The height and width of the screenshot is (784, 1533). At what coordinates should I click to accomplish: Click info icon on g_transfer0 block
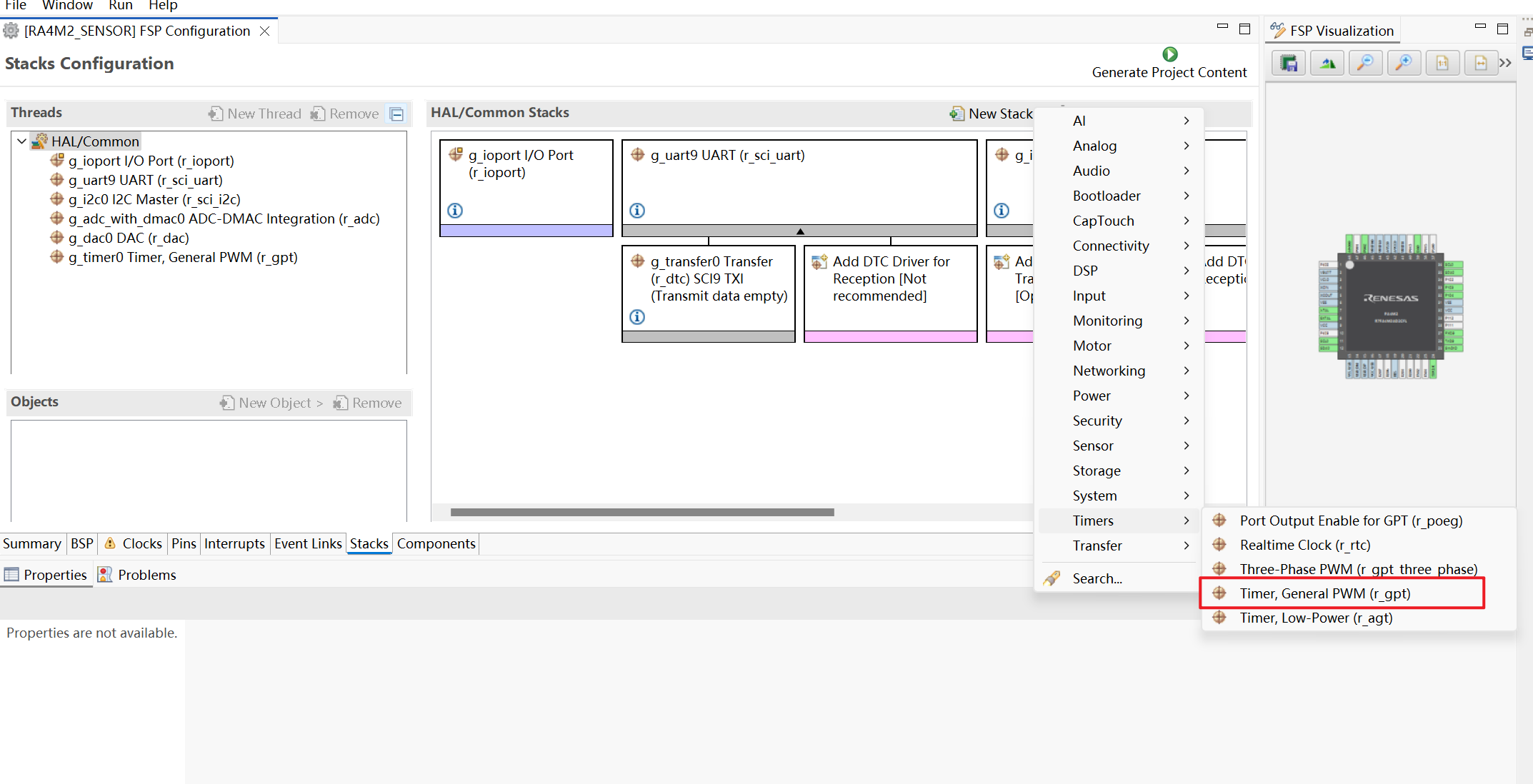tap(637, 317)
